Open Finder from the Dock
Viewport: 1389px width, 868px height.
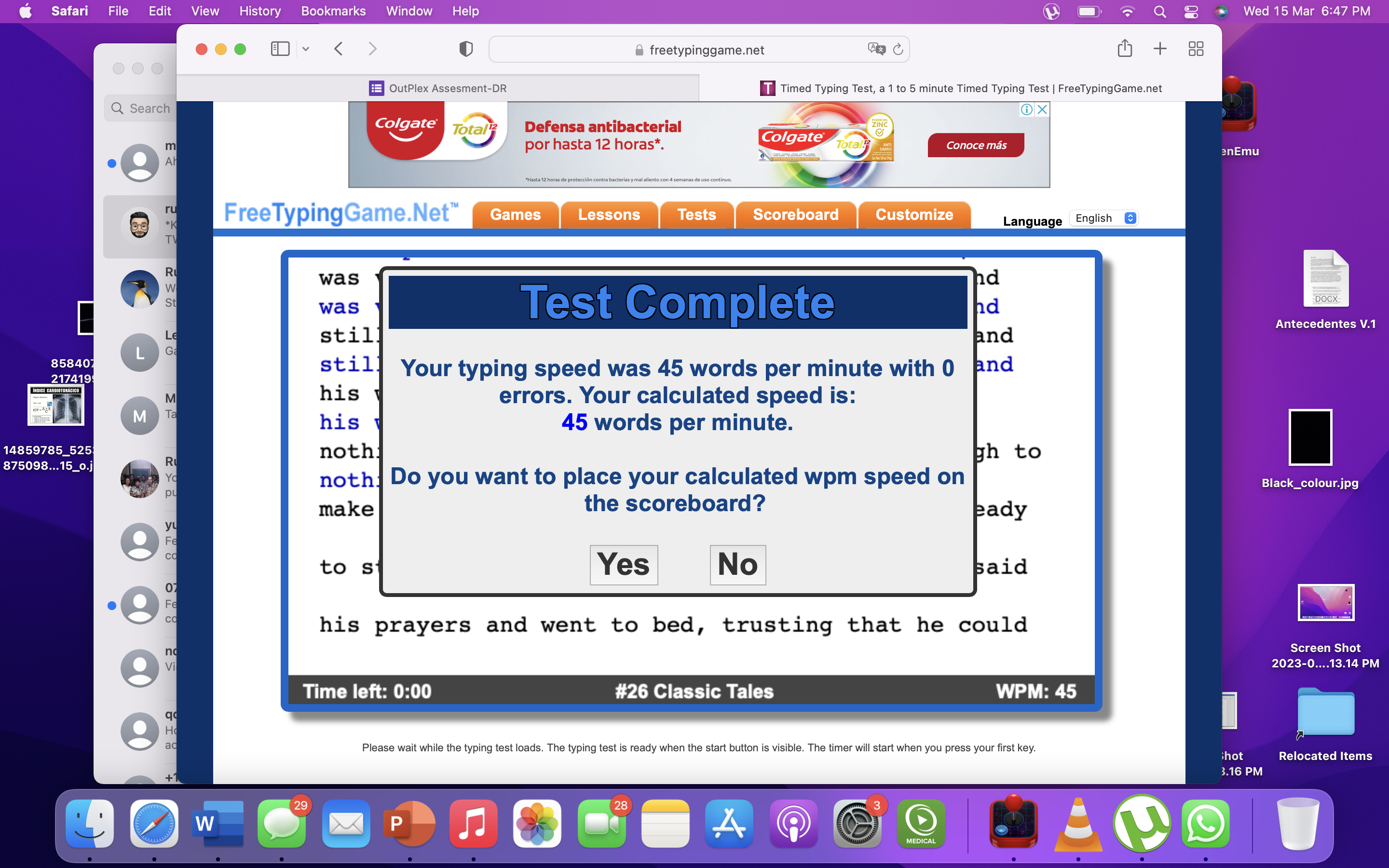[x=90, y=824]
